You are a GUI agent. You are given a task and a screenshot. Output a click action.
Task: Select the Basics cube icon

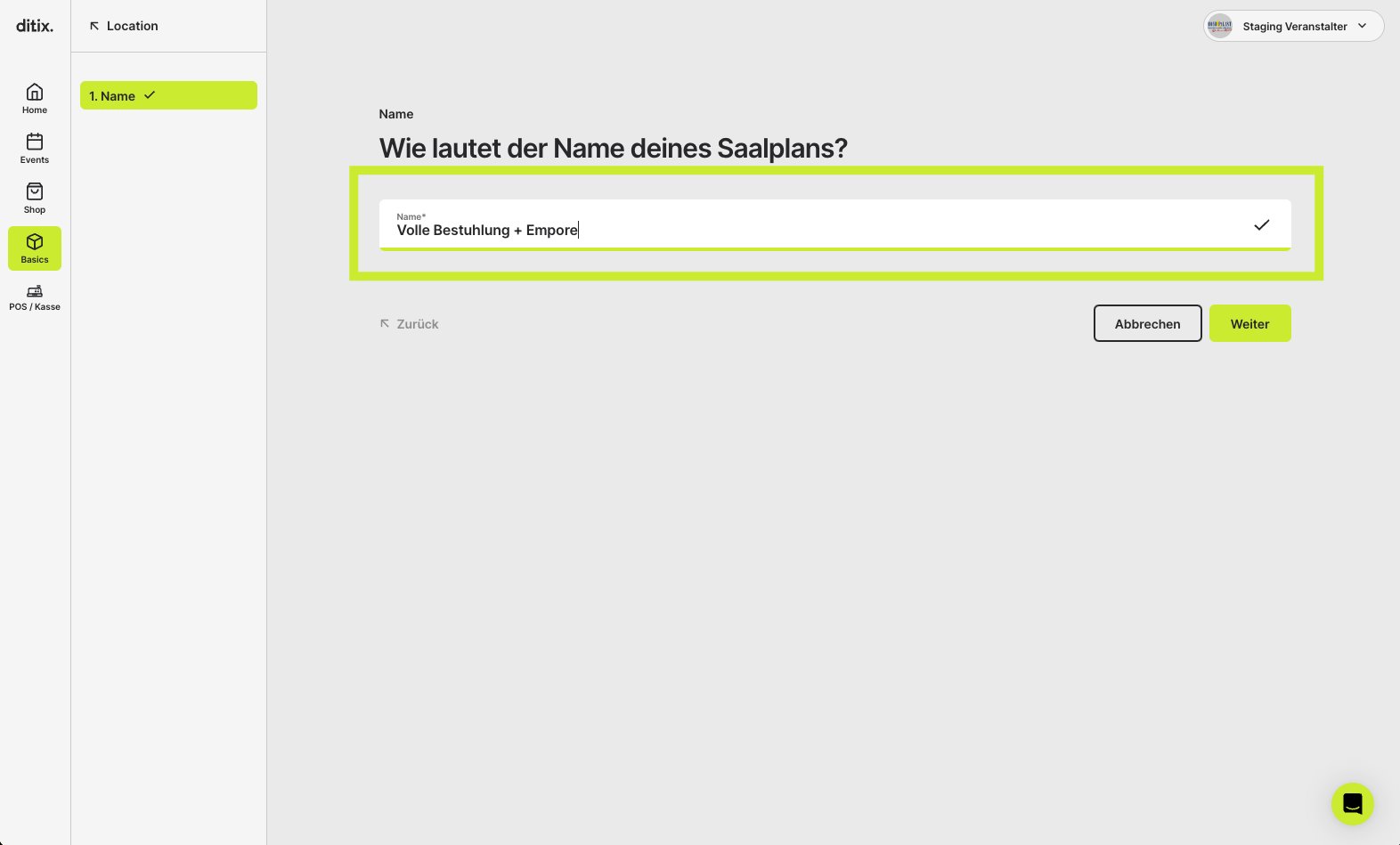pos(35,241)
